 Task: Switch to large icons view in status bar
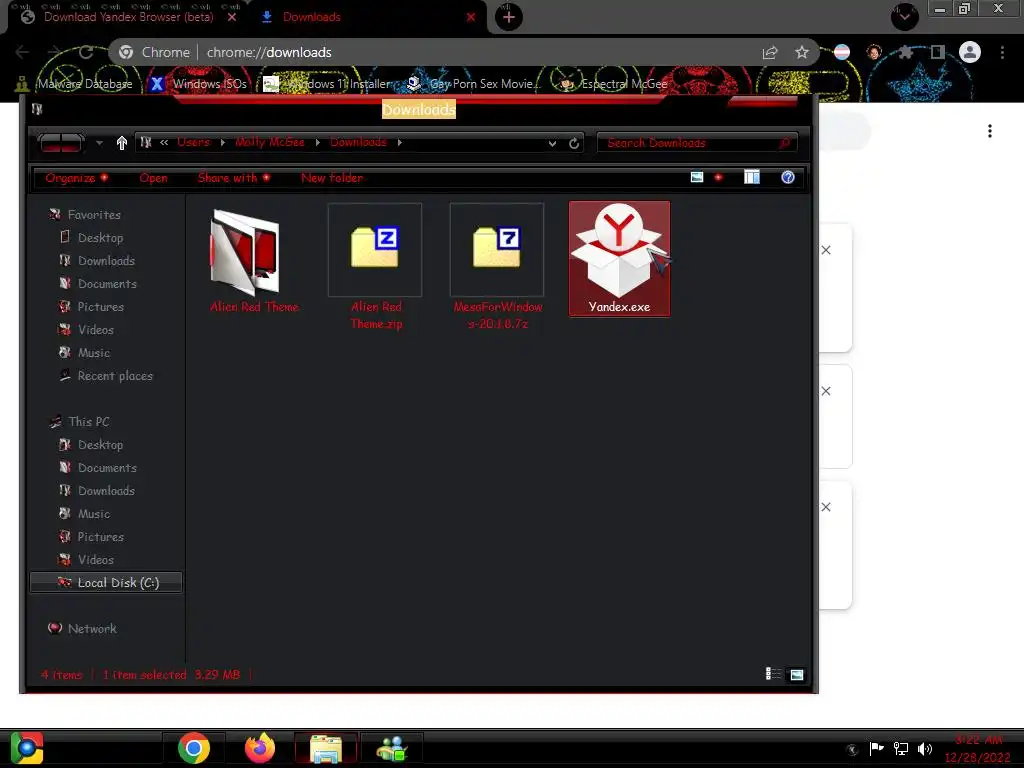797,675
